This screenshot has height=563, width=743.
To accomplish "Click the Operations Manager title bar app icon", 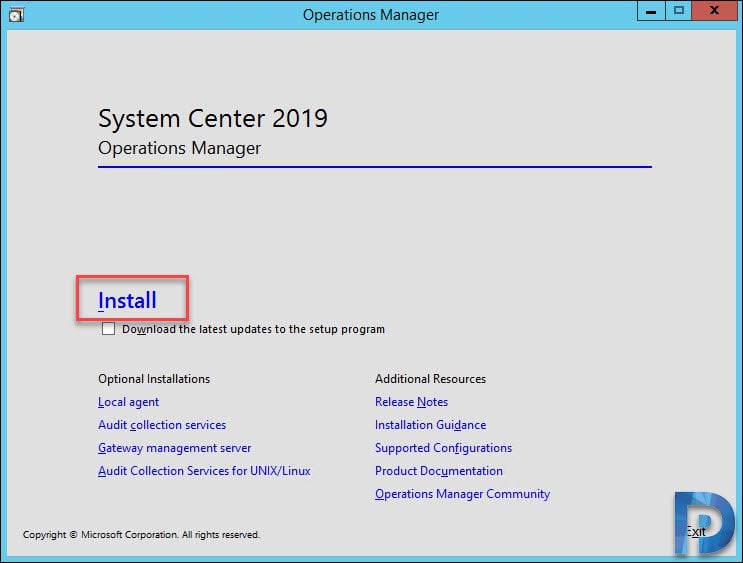I will coord(16,15).
